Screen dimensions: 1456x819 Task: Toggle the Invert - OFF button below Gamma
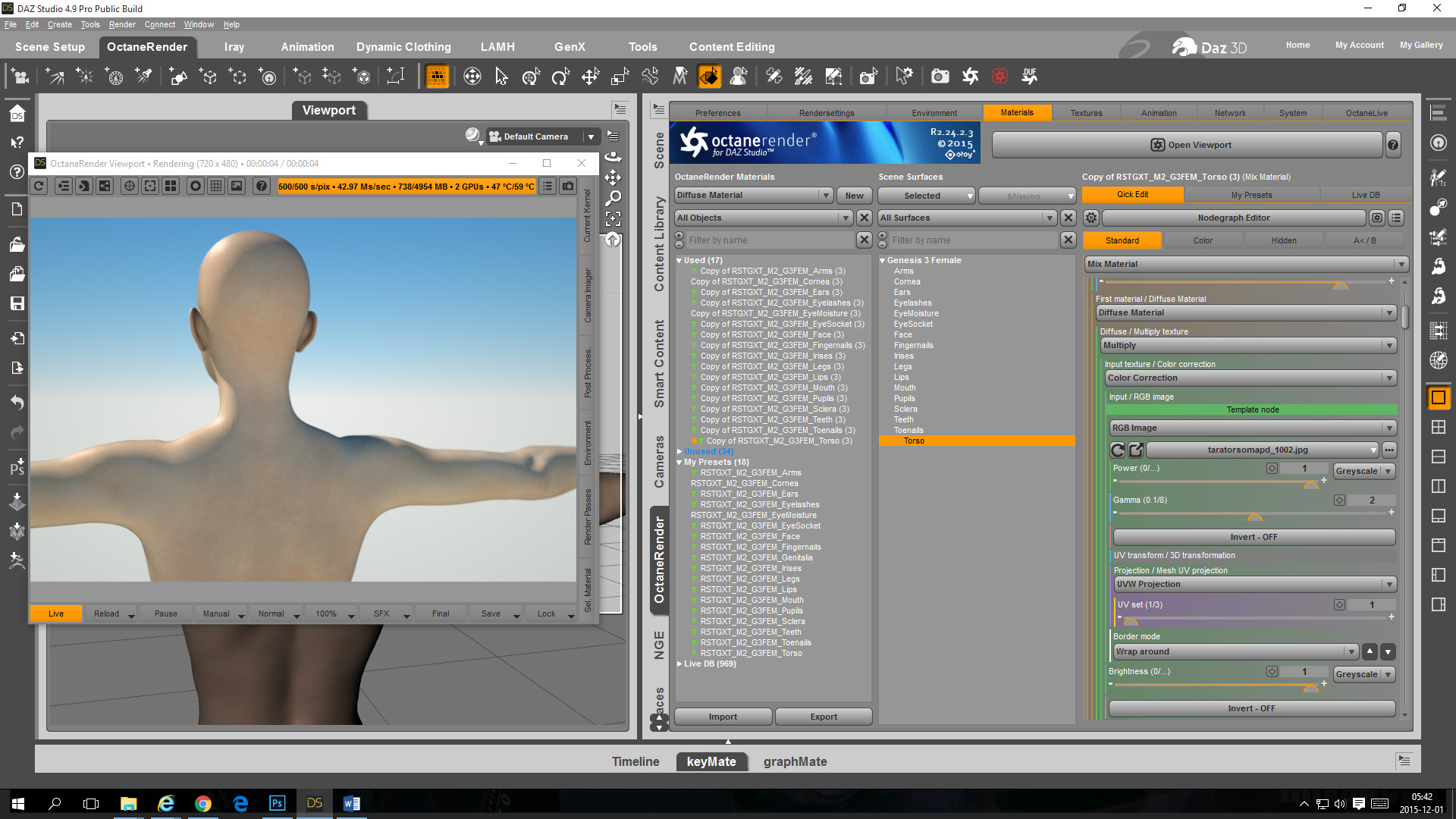click(1253, 537)
